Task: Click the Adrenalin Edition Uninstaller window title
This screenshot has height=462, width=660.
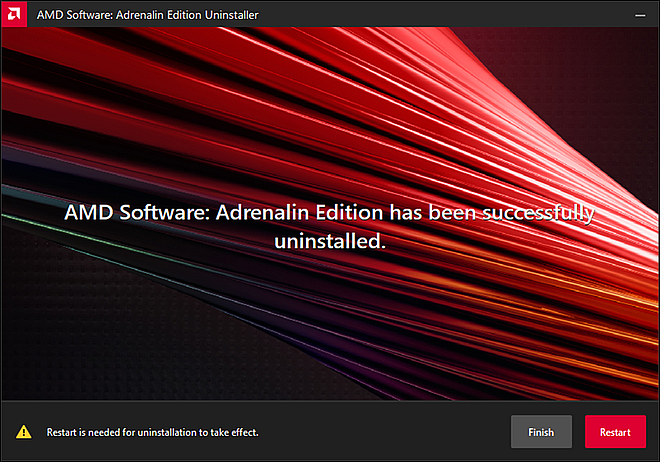Action: 148,16
